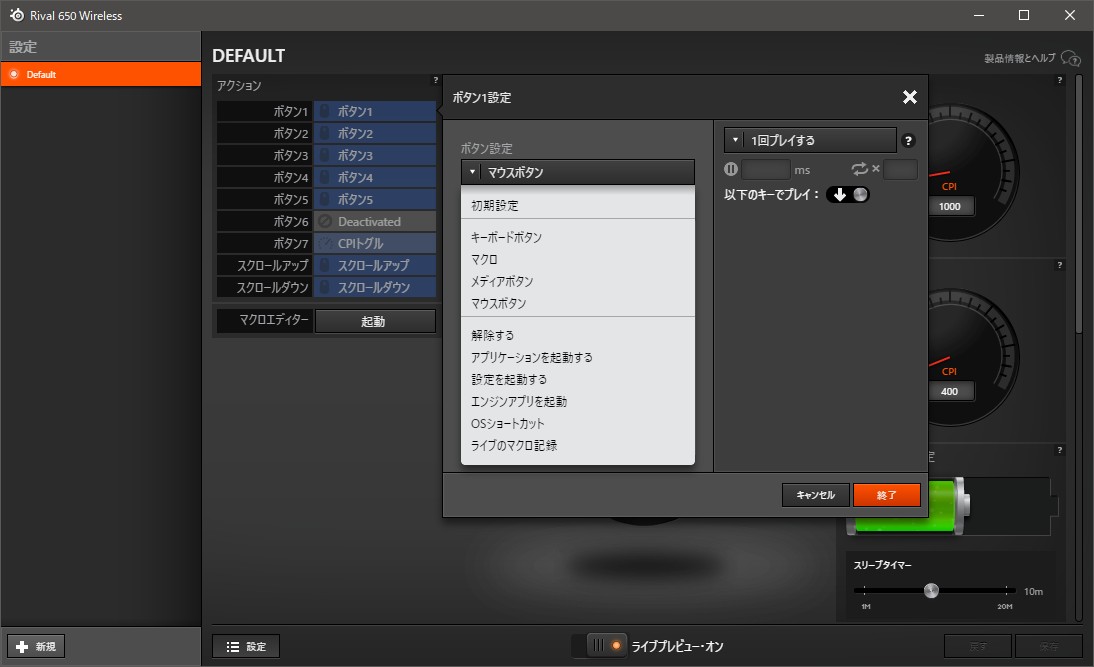Click the help mark above the CPI 1000 gauge
Screen dimensions: 1094x667
pos(1059,80)
